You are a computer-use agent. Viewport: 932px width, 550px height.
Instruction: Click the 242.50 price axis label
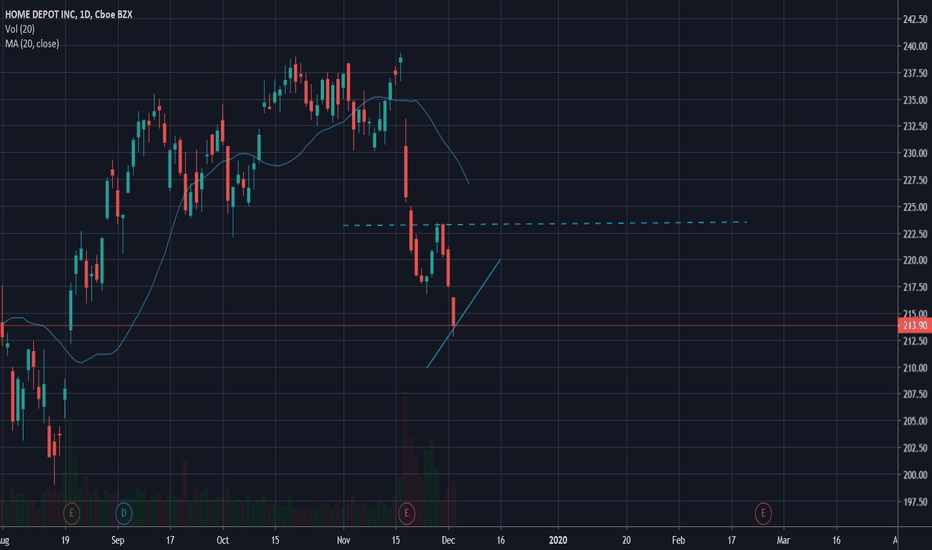(x=915, y=19)
